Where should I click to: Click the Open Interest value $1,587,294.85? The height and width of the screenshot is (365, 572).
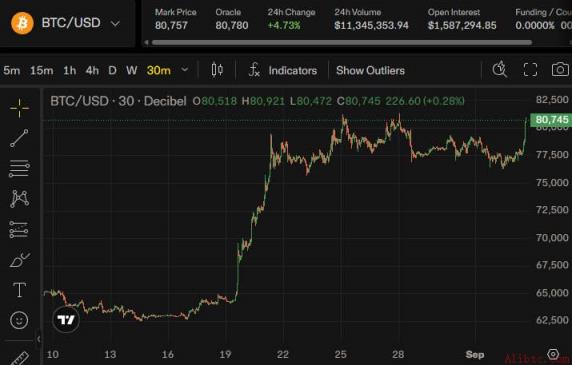pyautogui.click(x=462, y=25)
